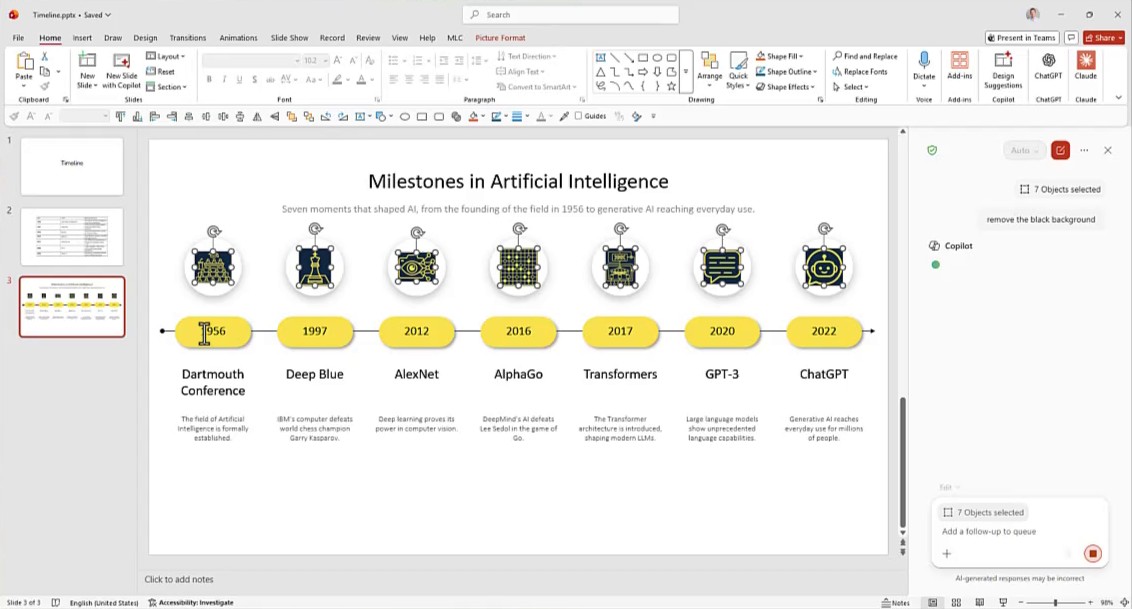Toggle Align Left paragraph alignment

point(393,79)
